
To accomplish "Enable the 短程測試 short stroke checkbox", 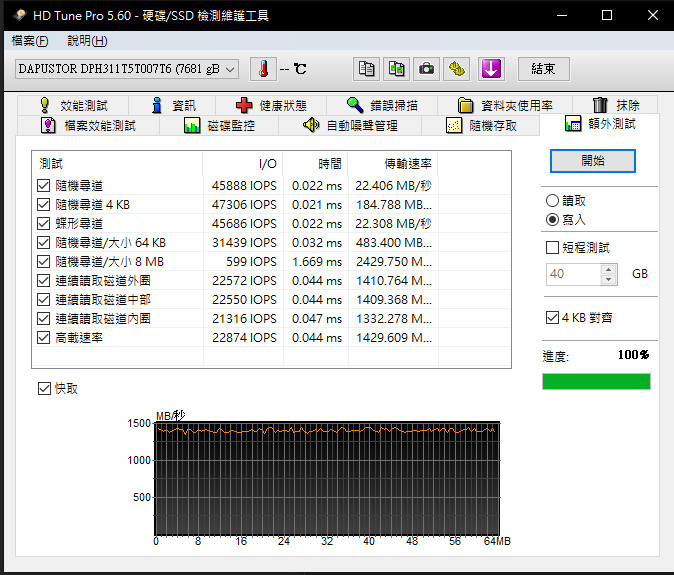I will click(552, 248).
